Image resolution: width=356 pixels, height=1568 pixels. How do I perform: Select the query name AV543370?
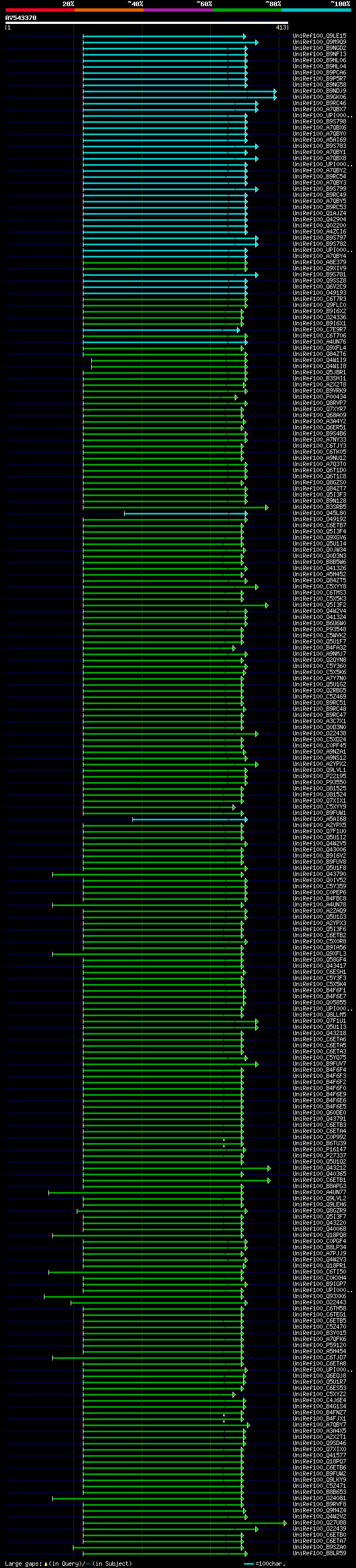pos(21,18)
